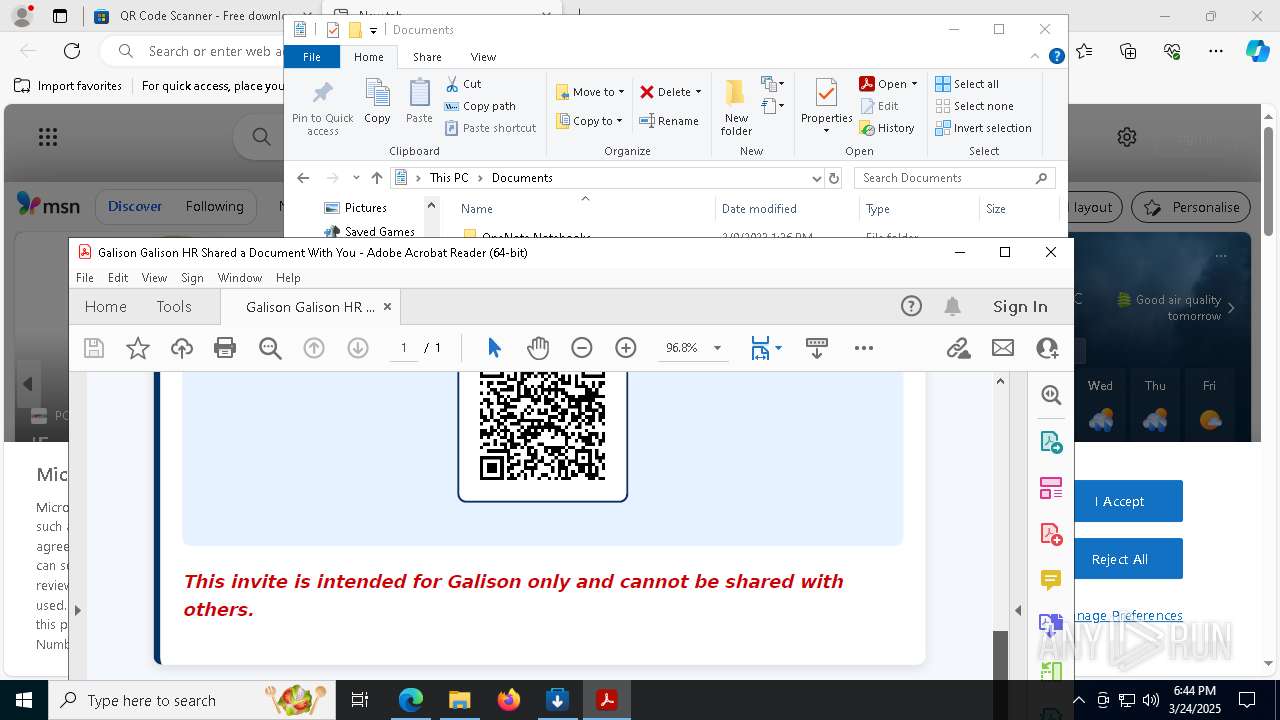The height and width of the screenshot is (720, 1280).
Task: Open the Edit menu in Acrobat
Action: tap(118, 278)
